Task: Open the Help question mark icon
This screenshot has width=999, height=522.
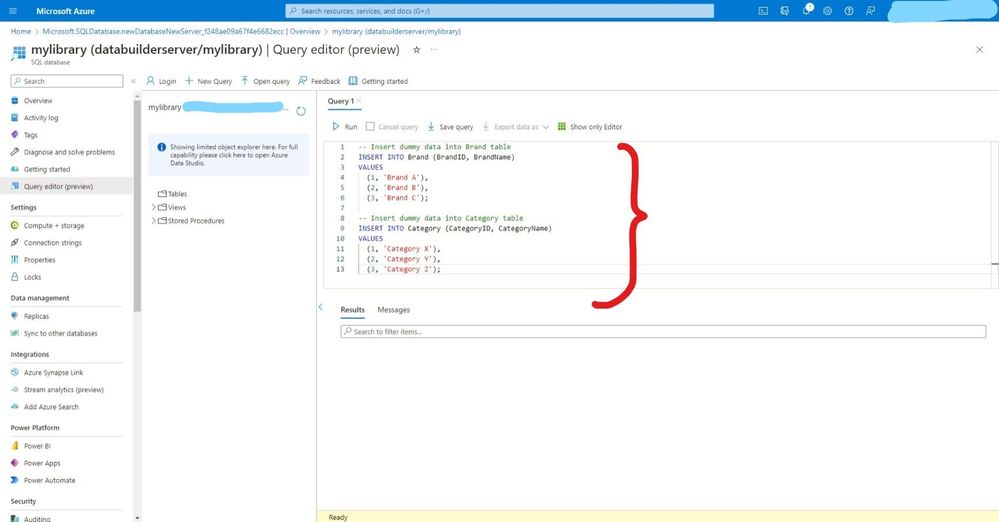Action: tap(849, 11)
